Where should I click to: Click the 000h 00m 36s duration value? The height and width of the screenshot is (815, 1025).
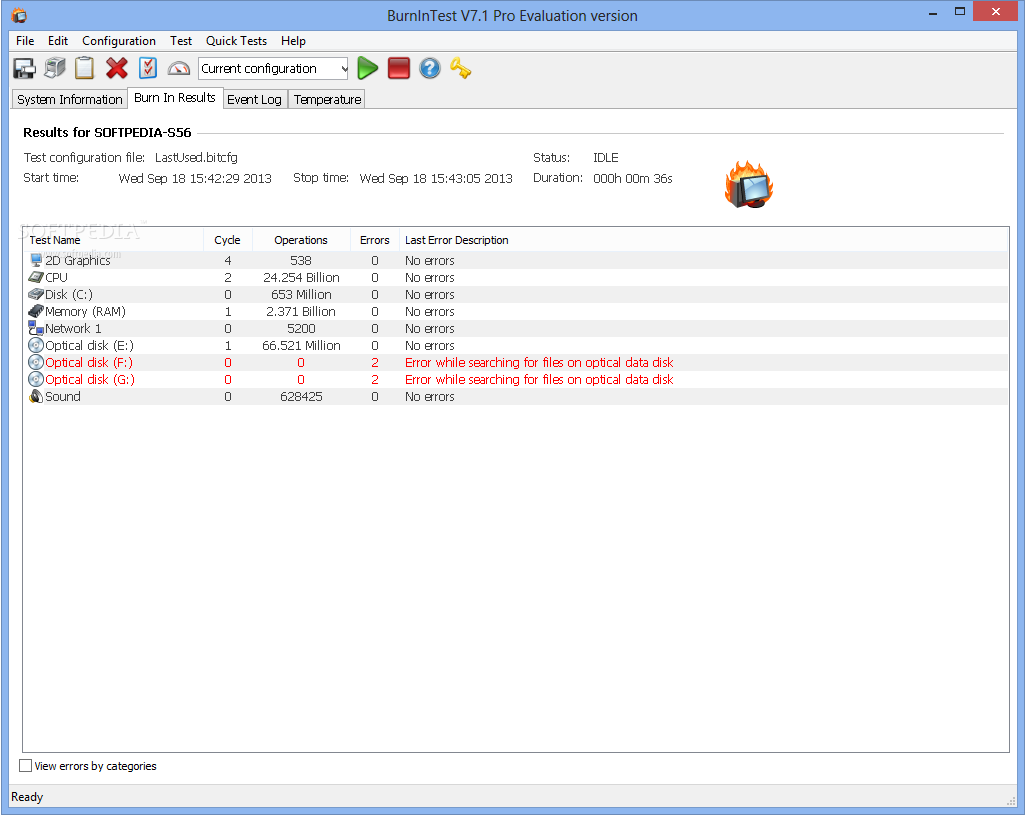[633, 178]
